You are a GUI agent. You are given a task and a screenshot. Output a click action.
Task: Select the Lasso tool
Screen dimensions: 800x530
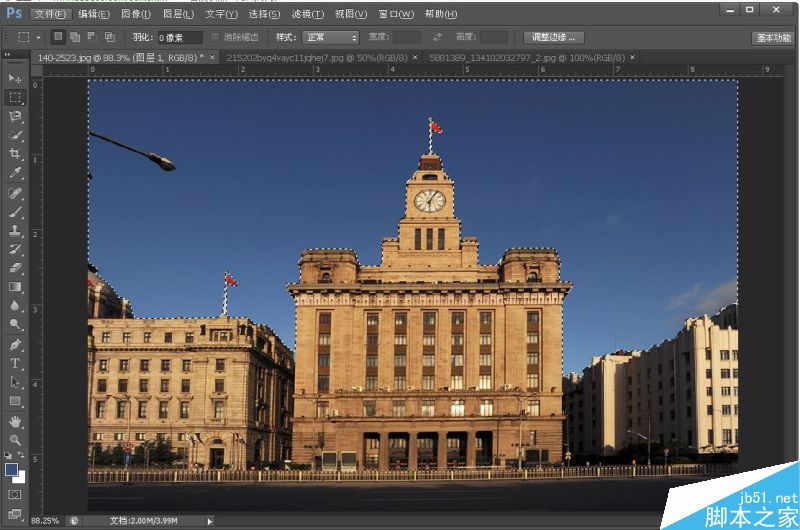click(15, 116)
